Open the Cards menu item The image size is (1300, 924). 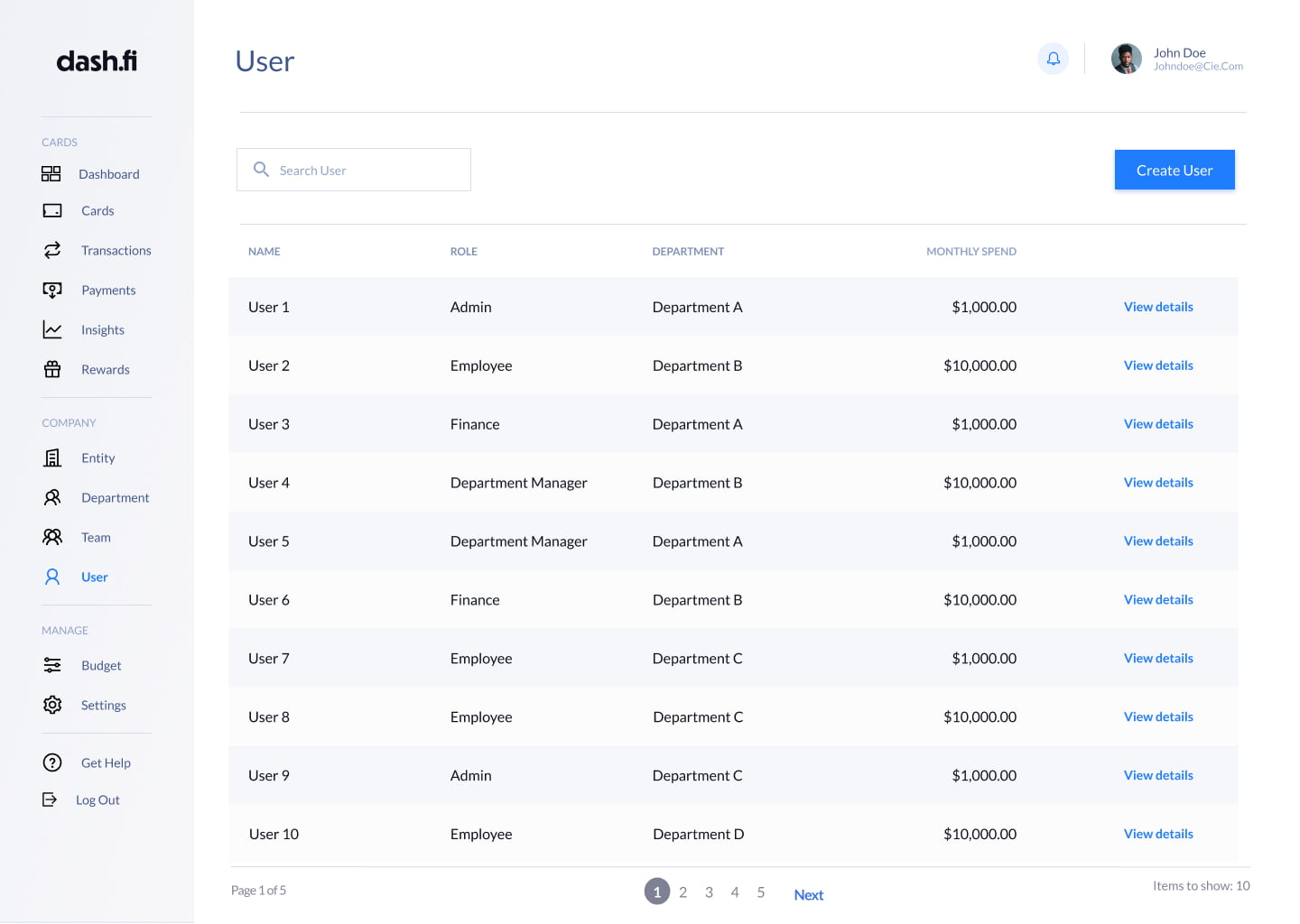tap(97, 211)
